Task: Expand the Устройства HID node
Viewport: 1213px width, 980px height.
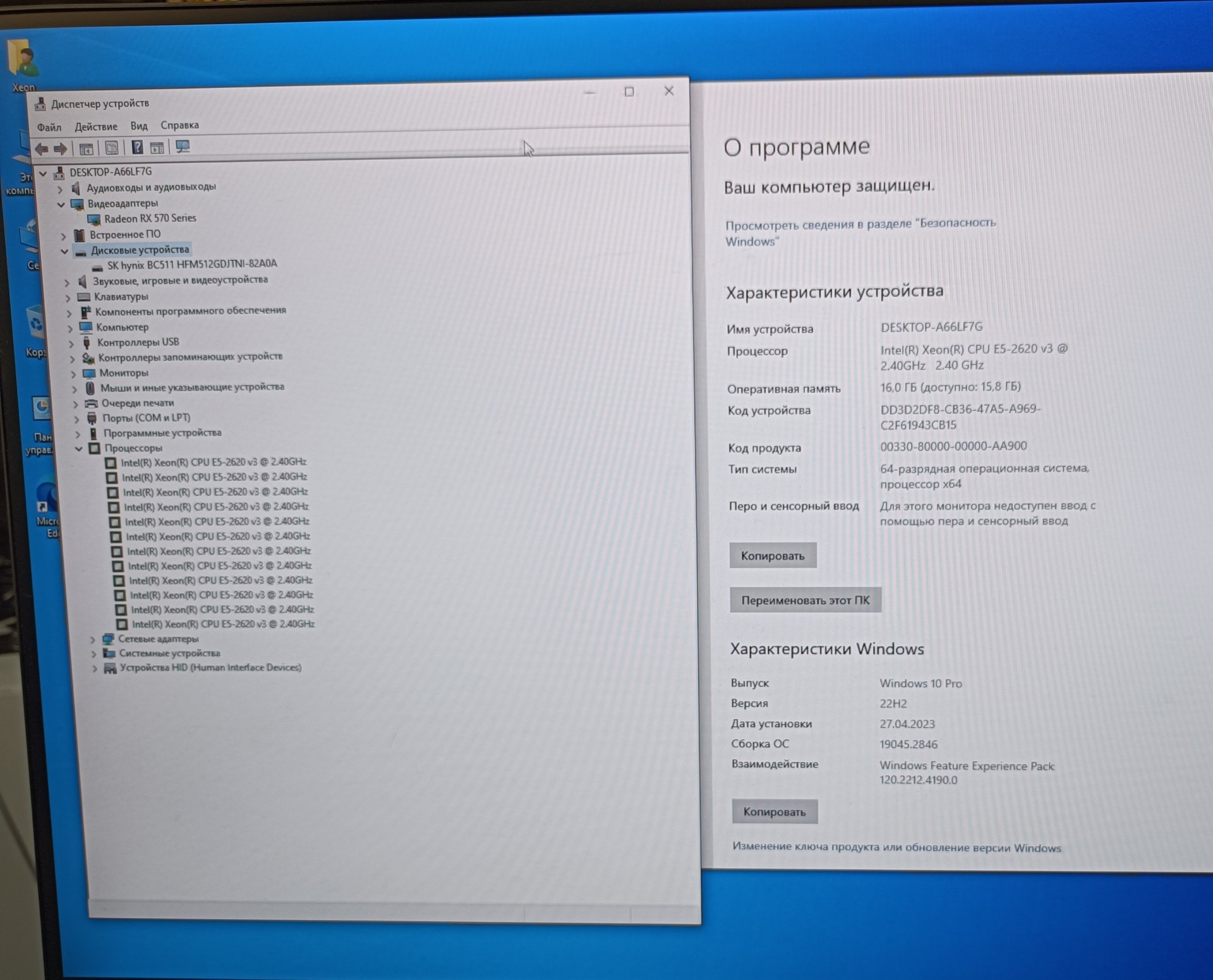Action: coord(95,669)
